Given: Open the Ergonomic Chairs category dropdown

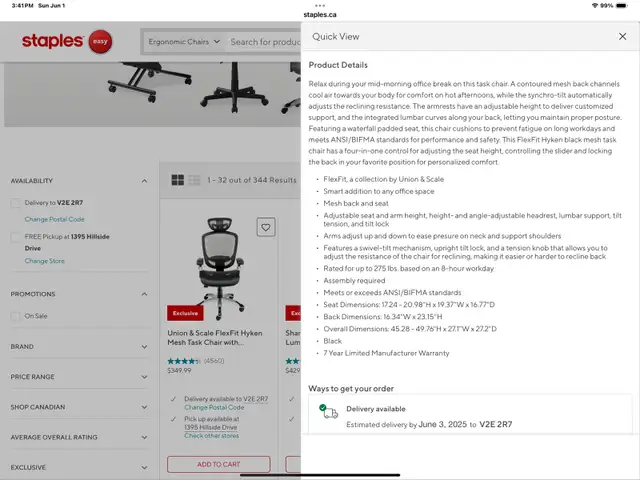Looking at the screenshot, I should point(184,42).
